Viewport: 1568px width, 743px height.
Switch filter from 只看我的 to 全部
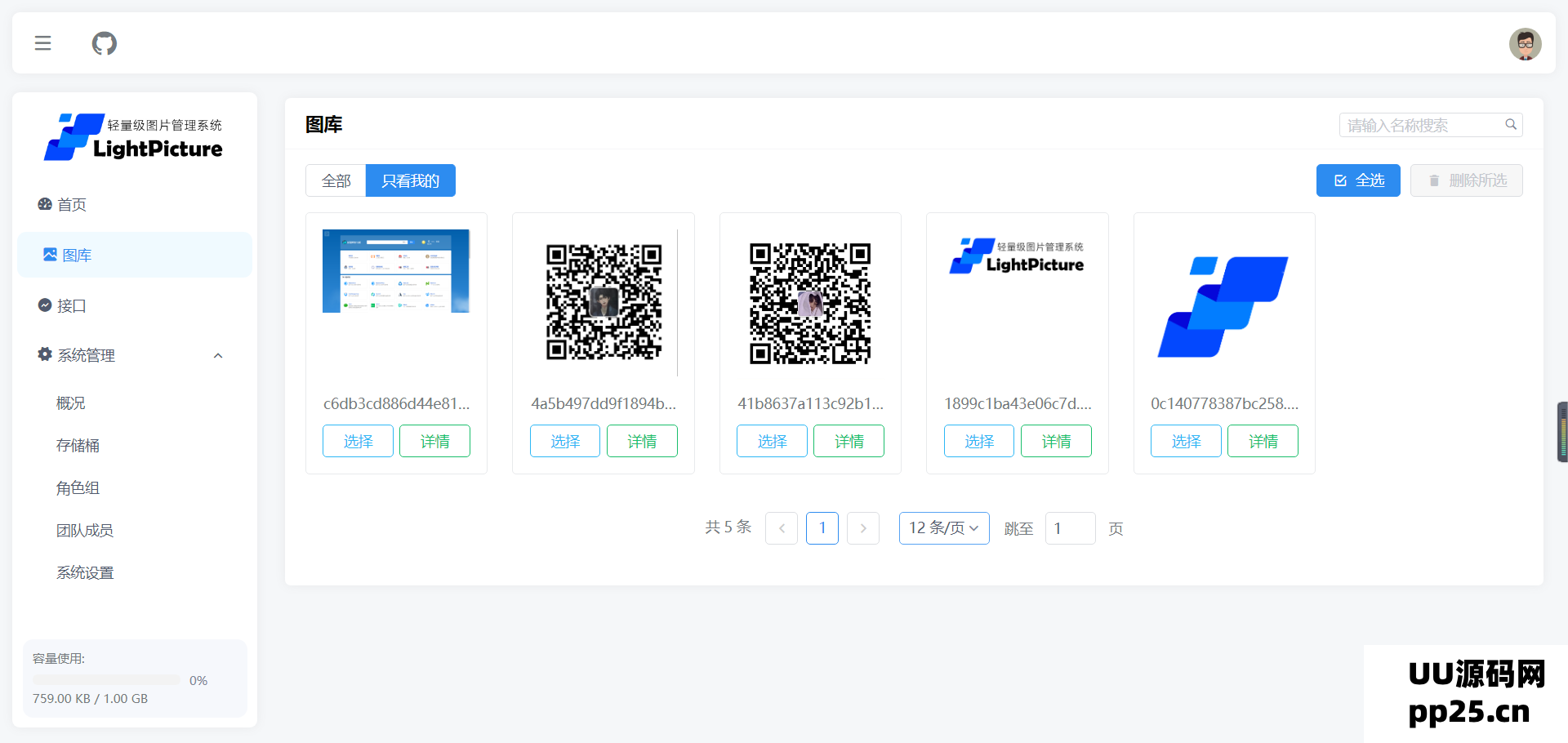pyautogui.click(x=336, y=180)
